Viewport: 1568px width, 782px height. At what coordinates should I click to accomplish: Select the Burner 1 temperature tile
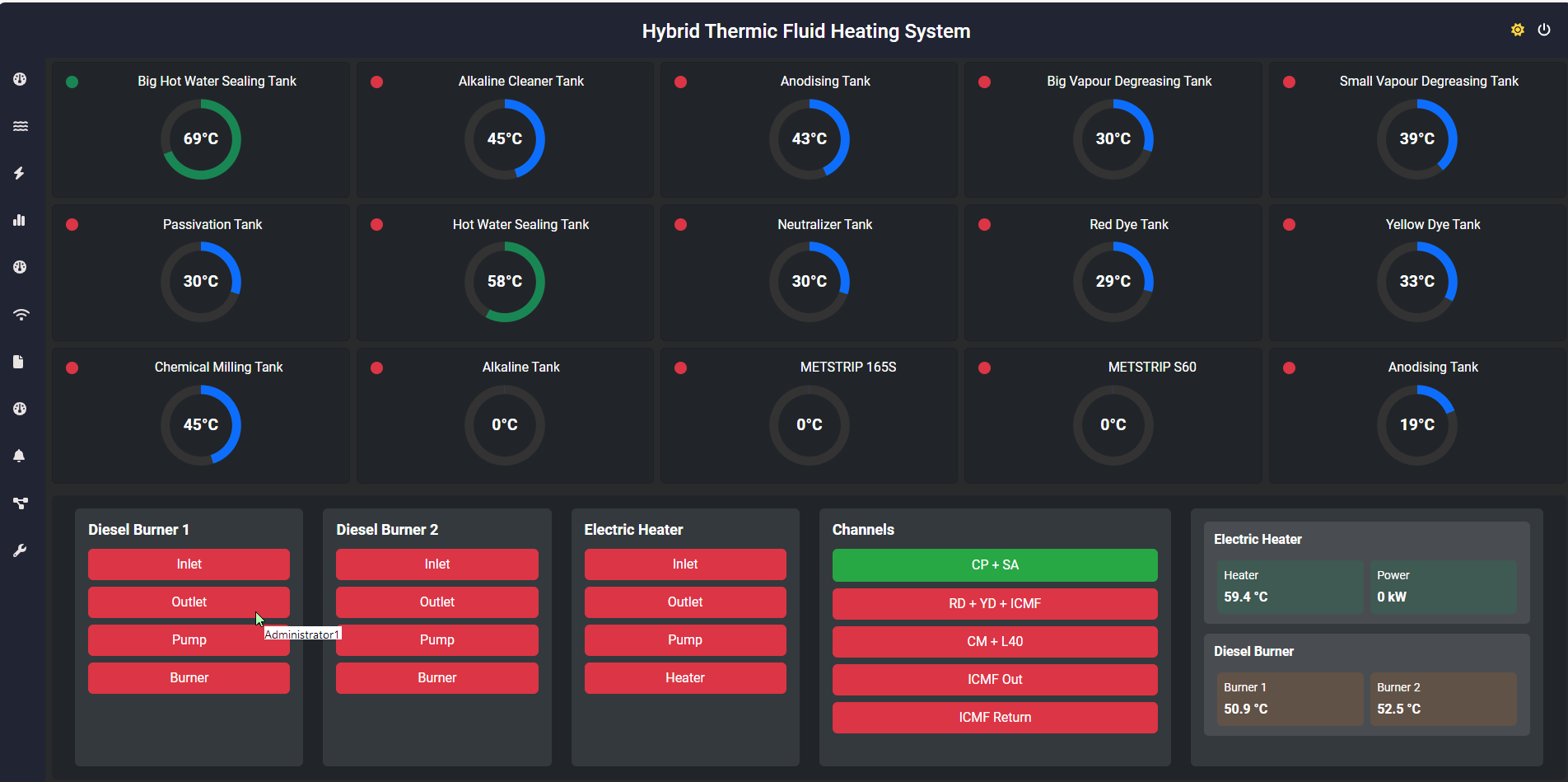1290,698
